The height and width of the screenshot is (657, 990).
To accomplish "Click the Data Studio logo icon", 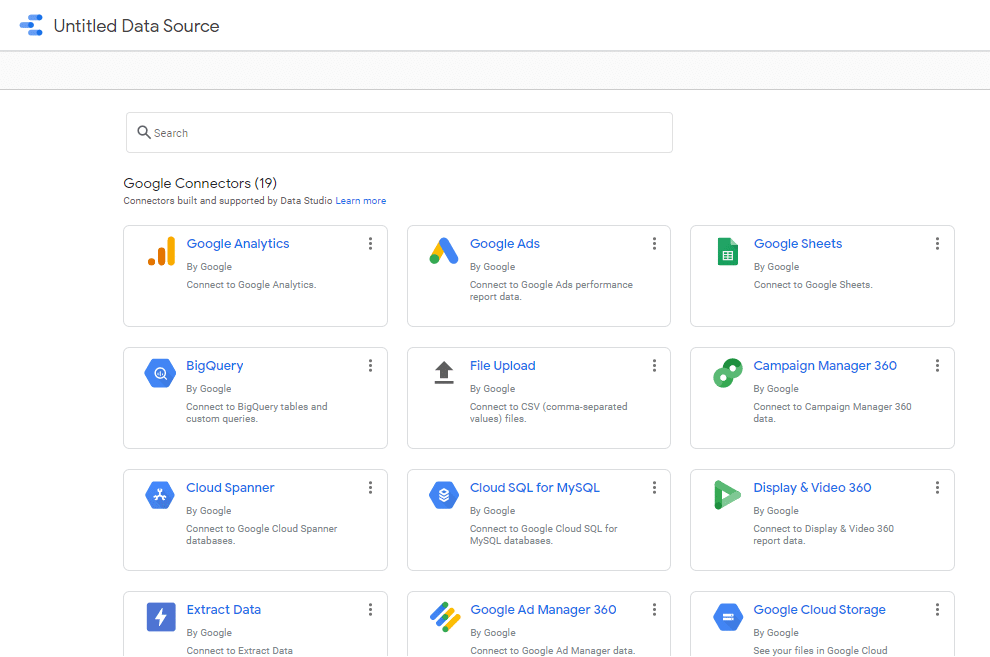I will 31,25.
